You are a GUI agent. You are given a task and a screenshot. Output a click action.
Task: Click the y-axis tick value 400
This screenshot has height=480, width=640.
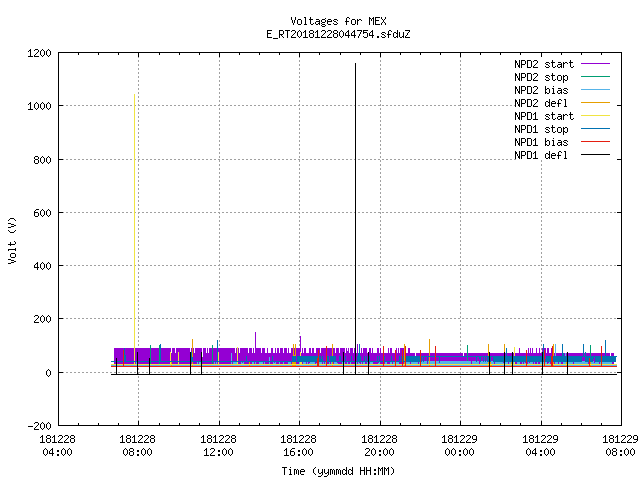pyautogui.click(x=42, y=266)
